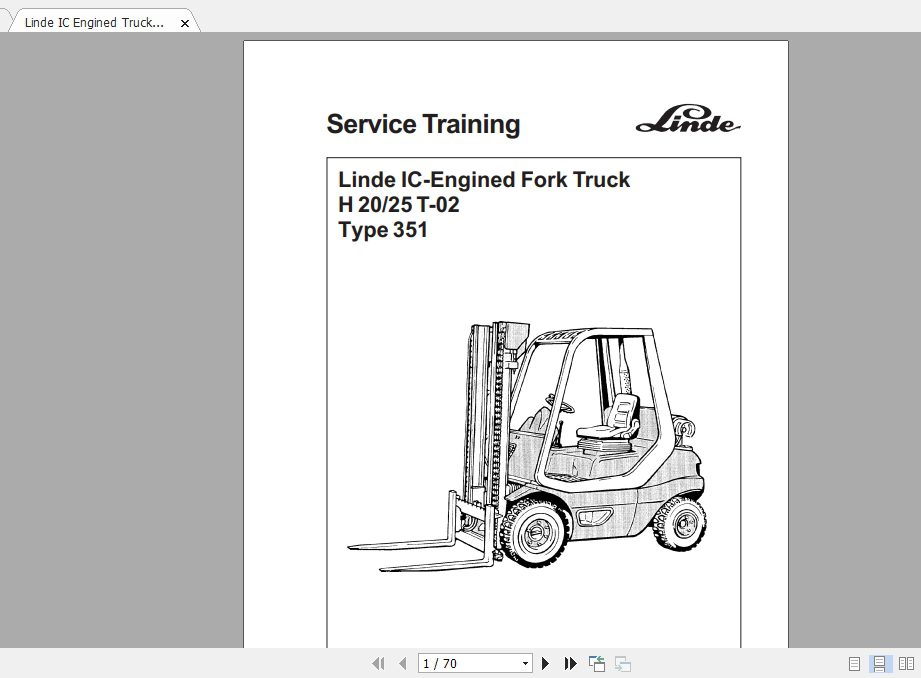The height and width of the screenshot is (678, 921).
Task: Switch to facing pages view
Action: click(x=906, y=664)
